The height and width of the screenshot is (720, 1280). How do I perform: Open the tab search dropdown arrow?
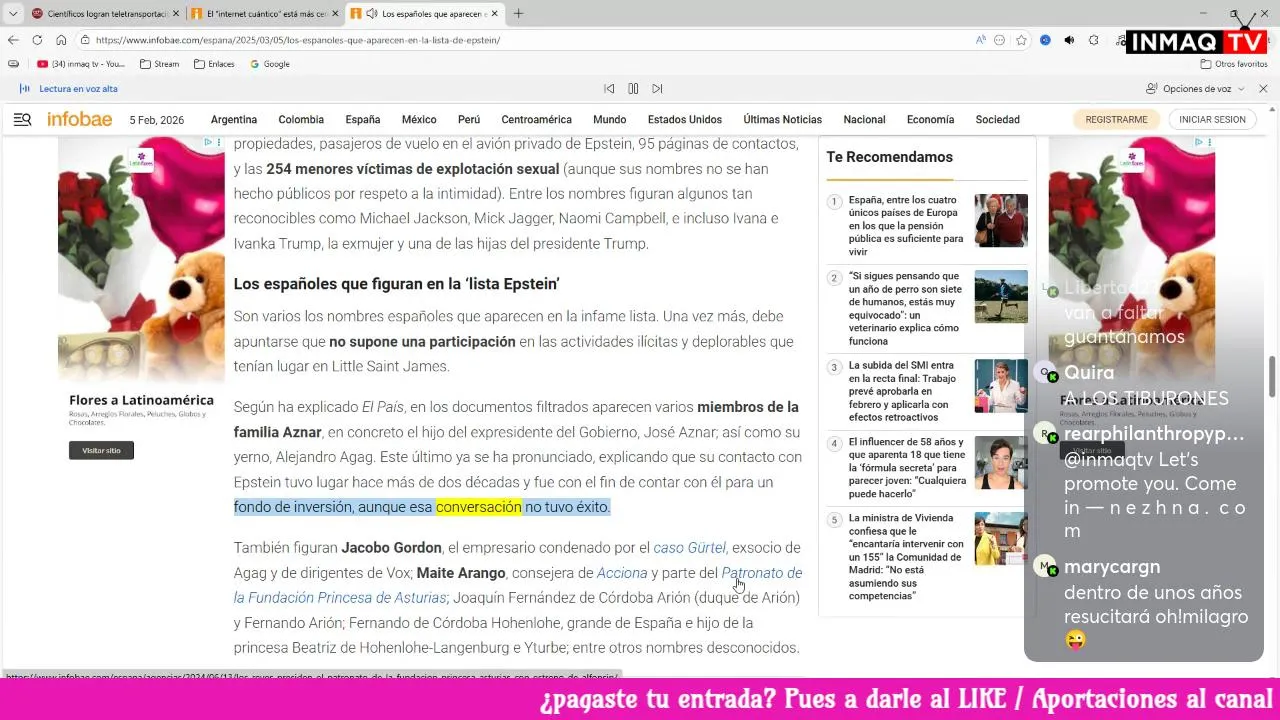click(13, 14)
